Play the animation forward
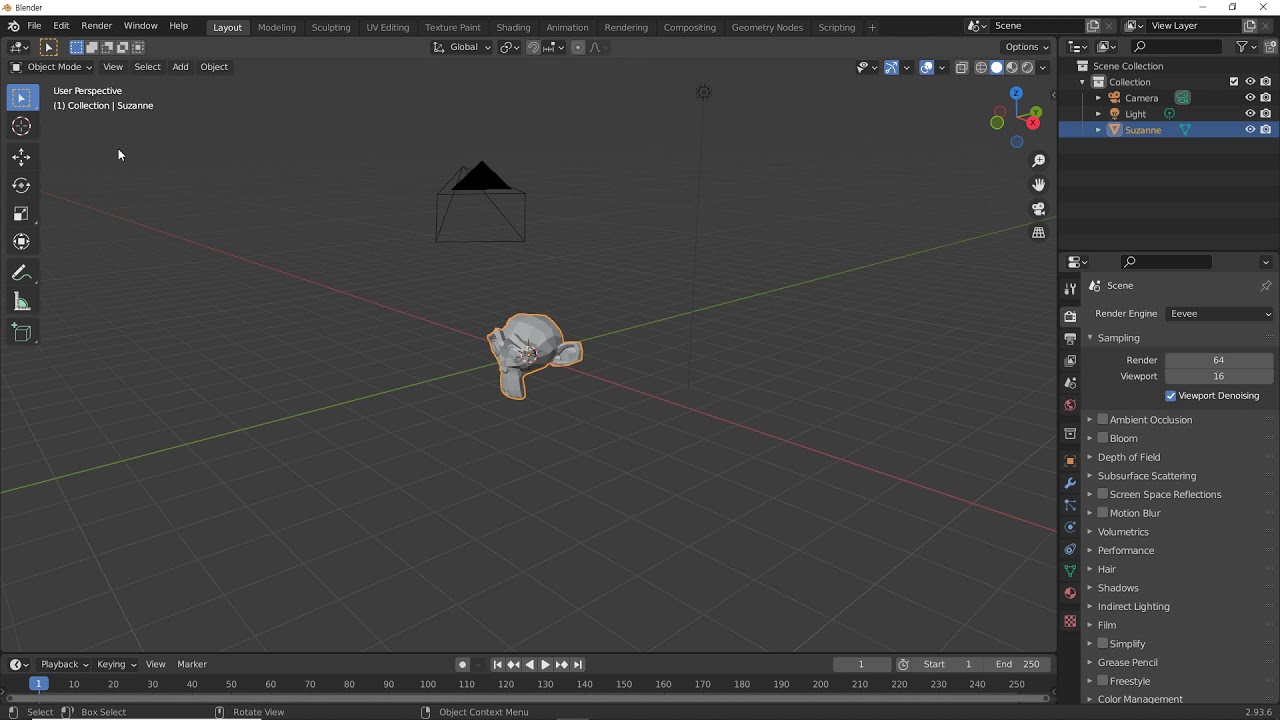This screenshot has width=1280, height=720. click(x=545, y=664)
